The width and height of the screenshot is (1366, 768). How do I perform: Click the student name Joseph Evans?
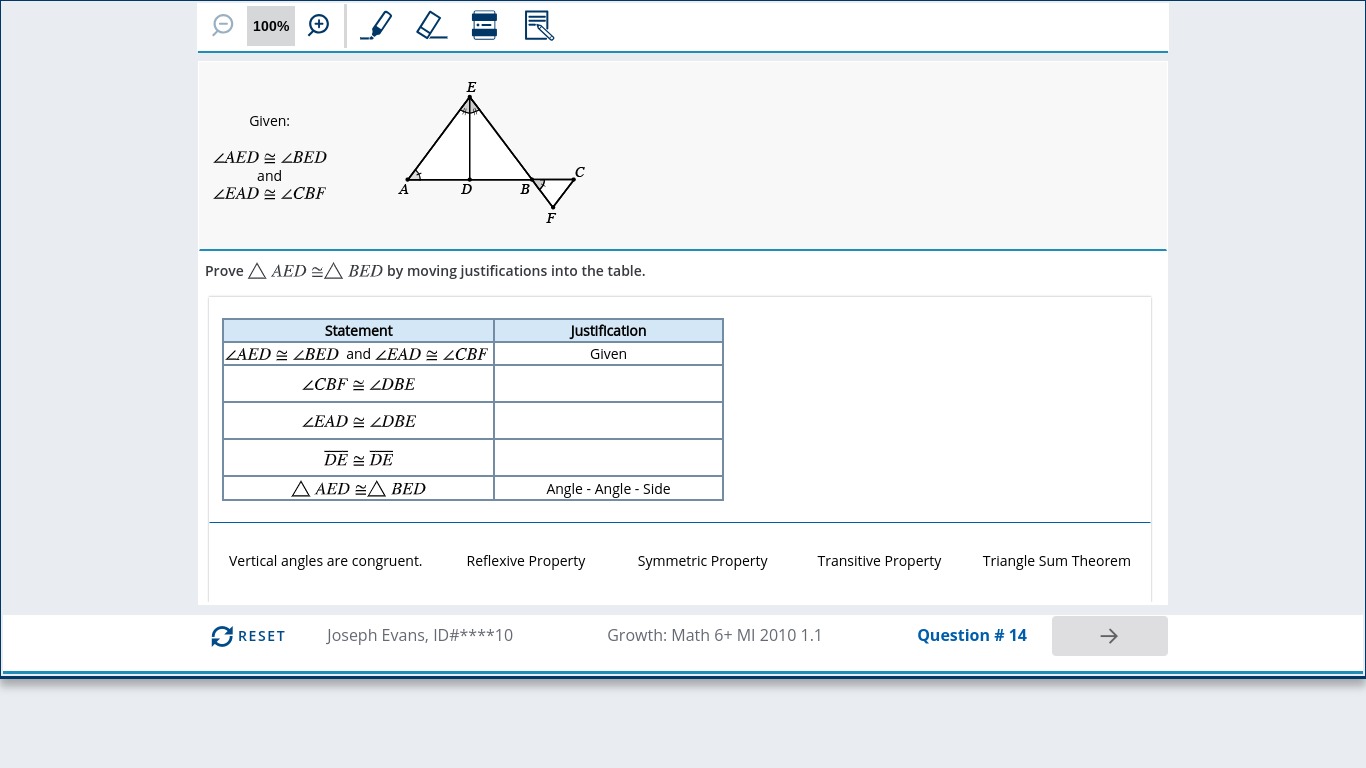(x=420, y=635)
